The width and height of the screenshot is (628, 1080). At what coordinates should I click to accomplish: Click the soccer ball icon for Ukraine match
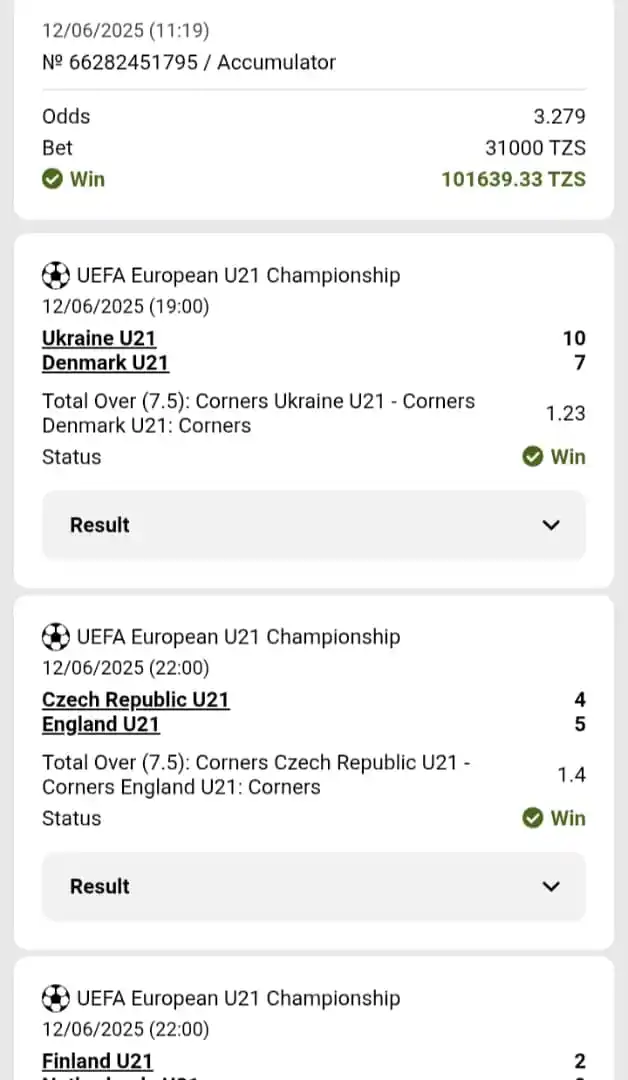(56, 276)
